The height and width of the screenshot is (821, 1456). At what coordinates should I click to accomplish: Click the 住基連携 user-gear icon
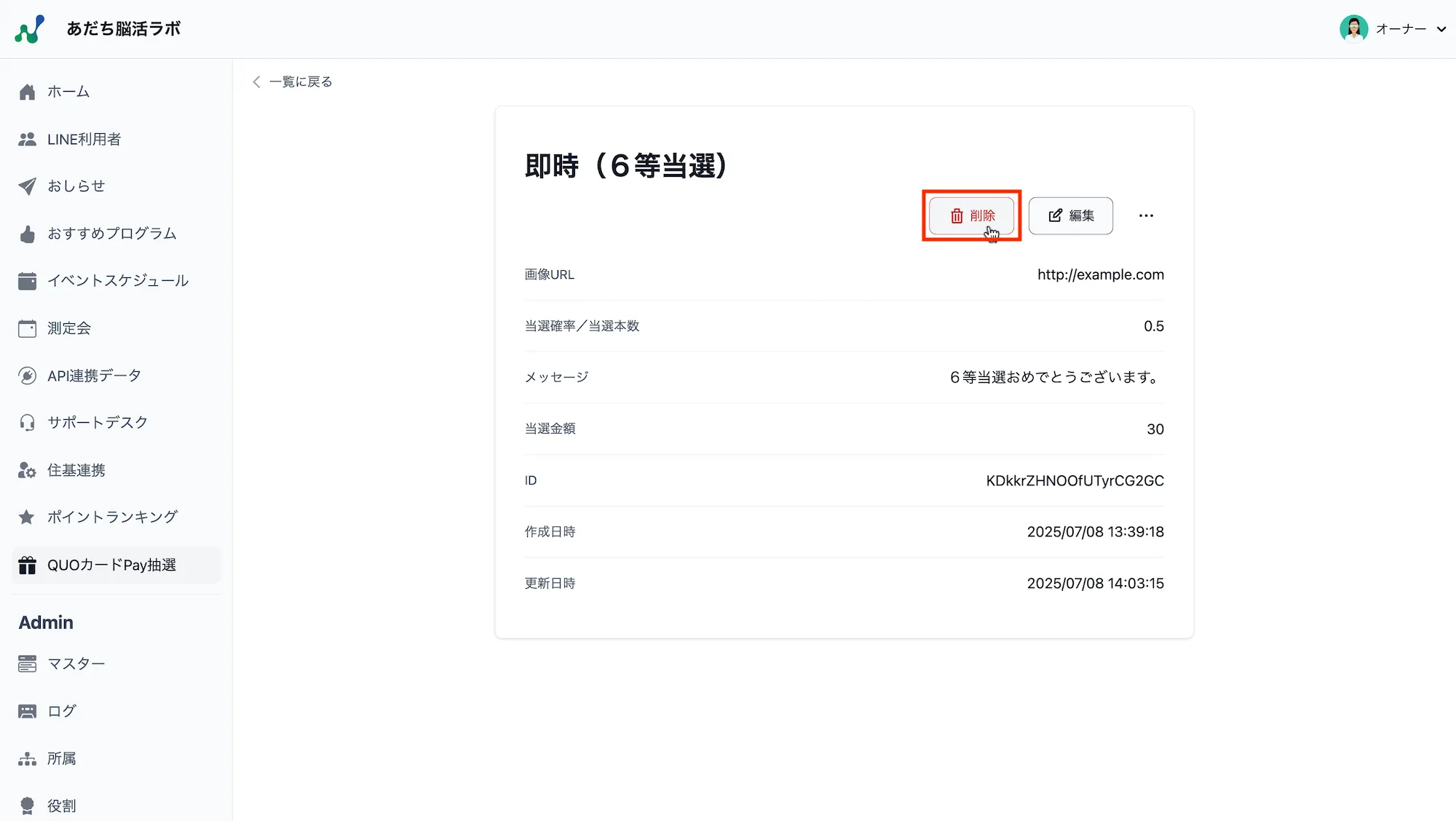[x=27, y=469]
